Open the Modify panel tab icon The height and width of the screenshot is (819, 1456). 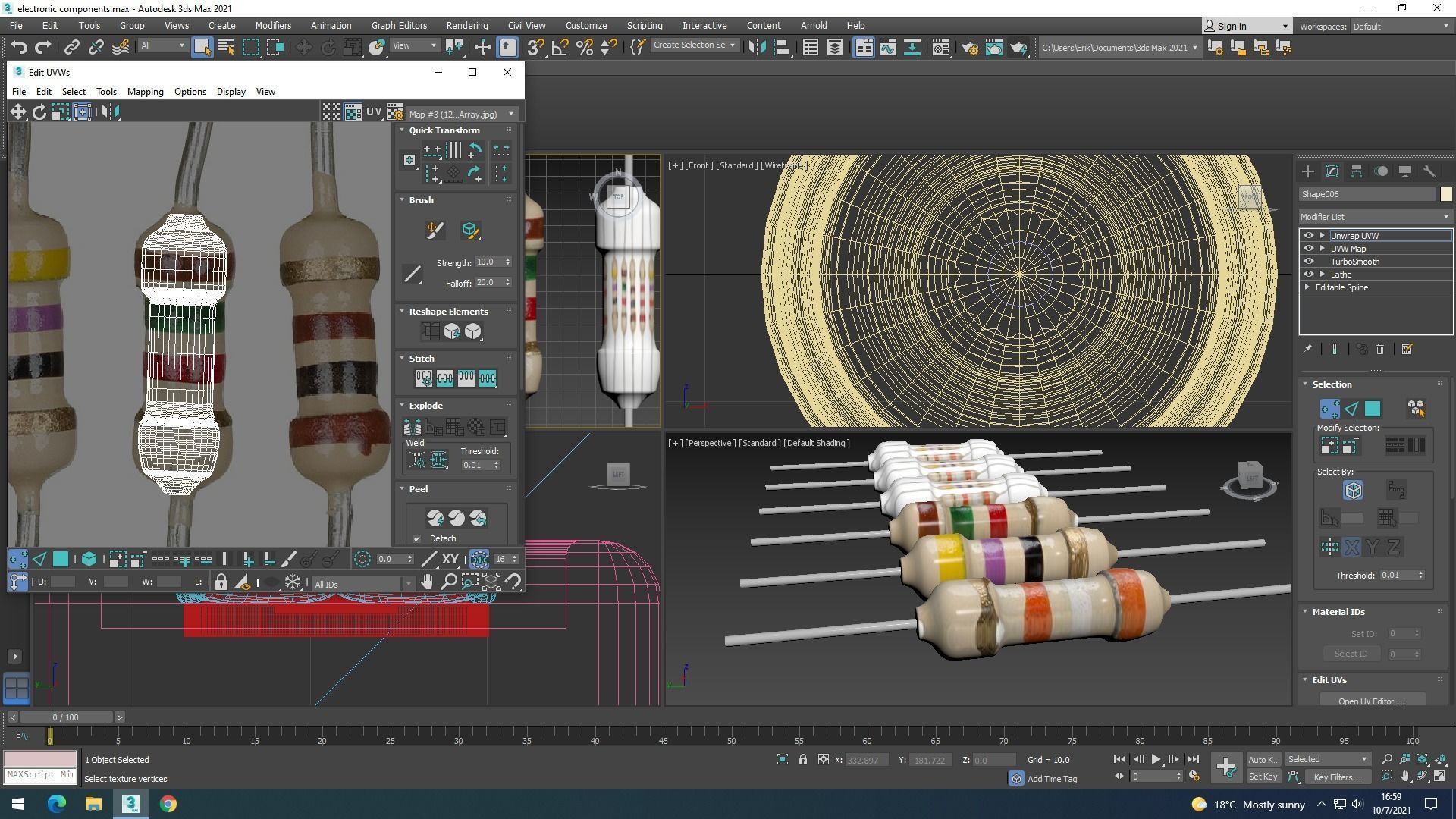[1332, 171]
